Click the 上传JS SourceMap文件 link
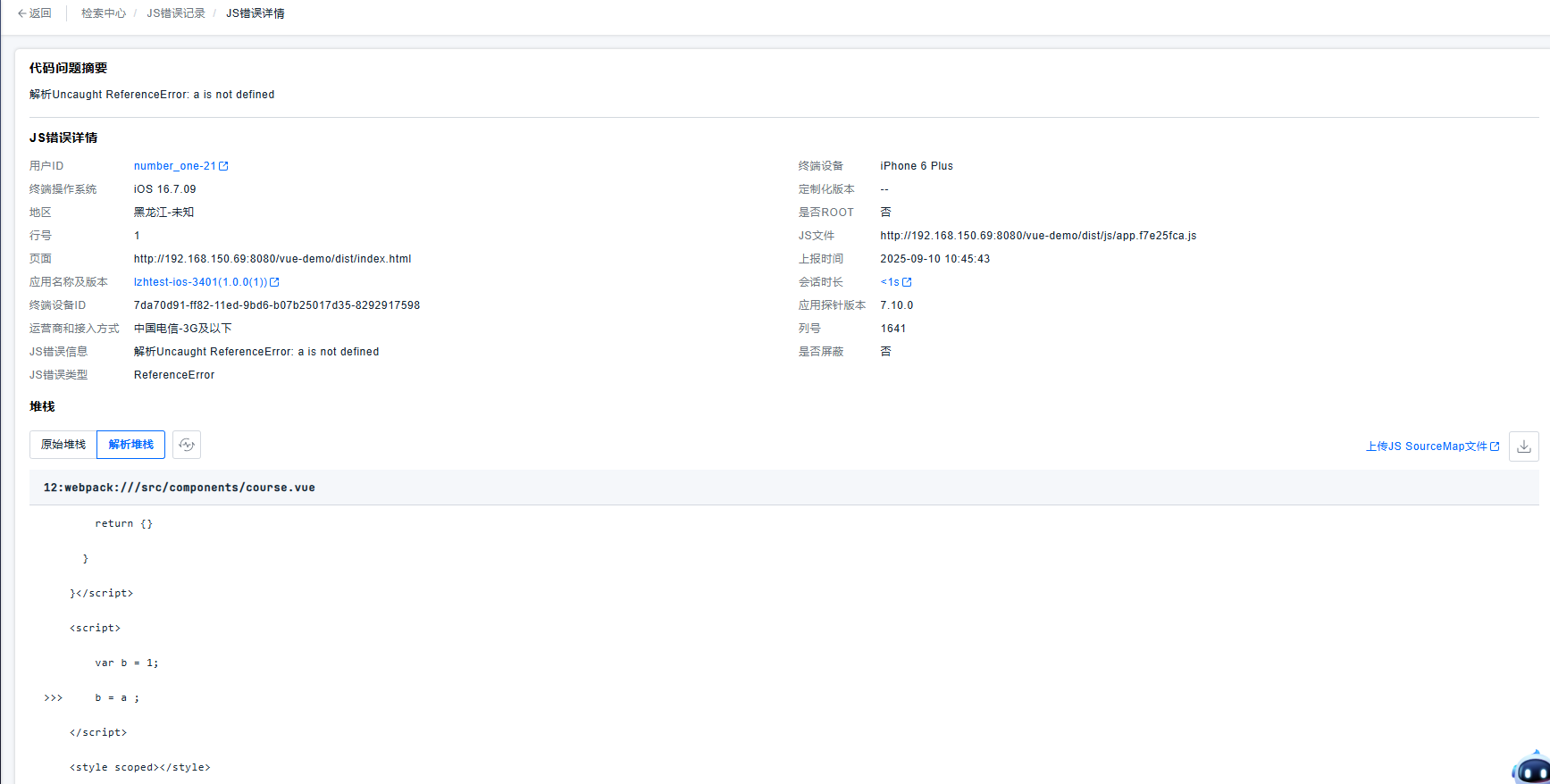 click(1426, 446)
